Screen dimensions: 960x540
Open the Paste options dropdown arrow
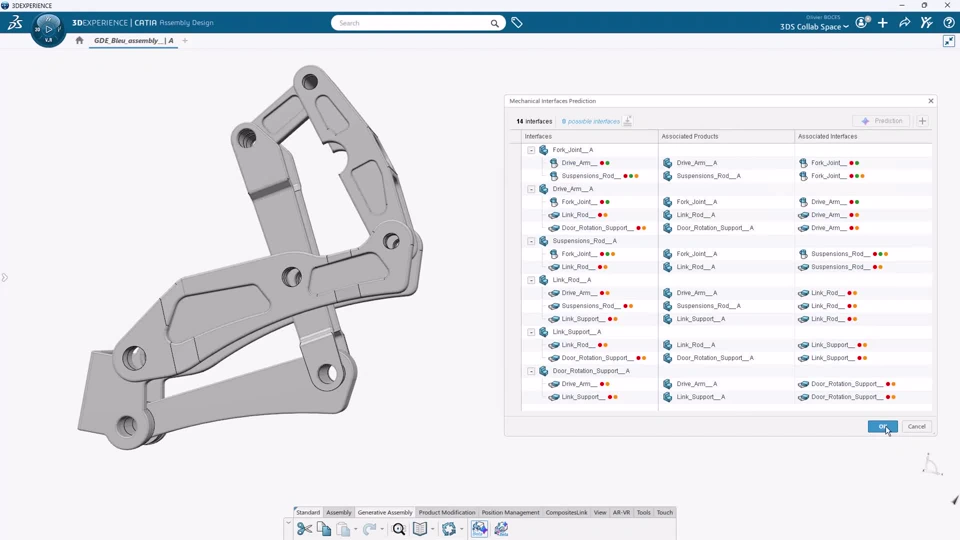click(355, 530)
